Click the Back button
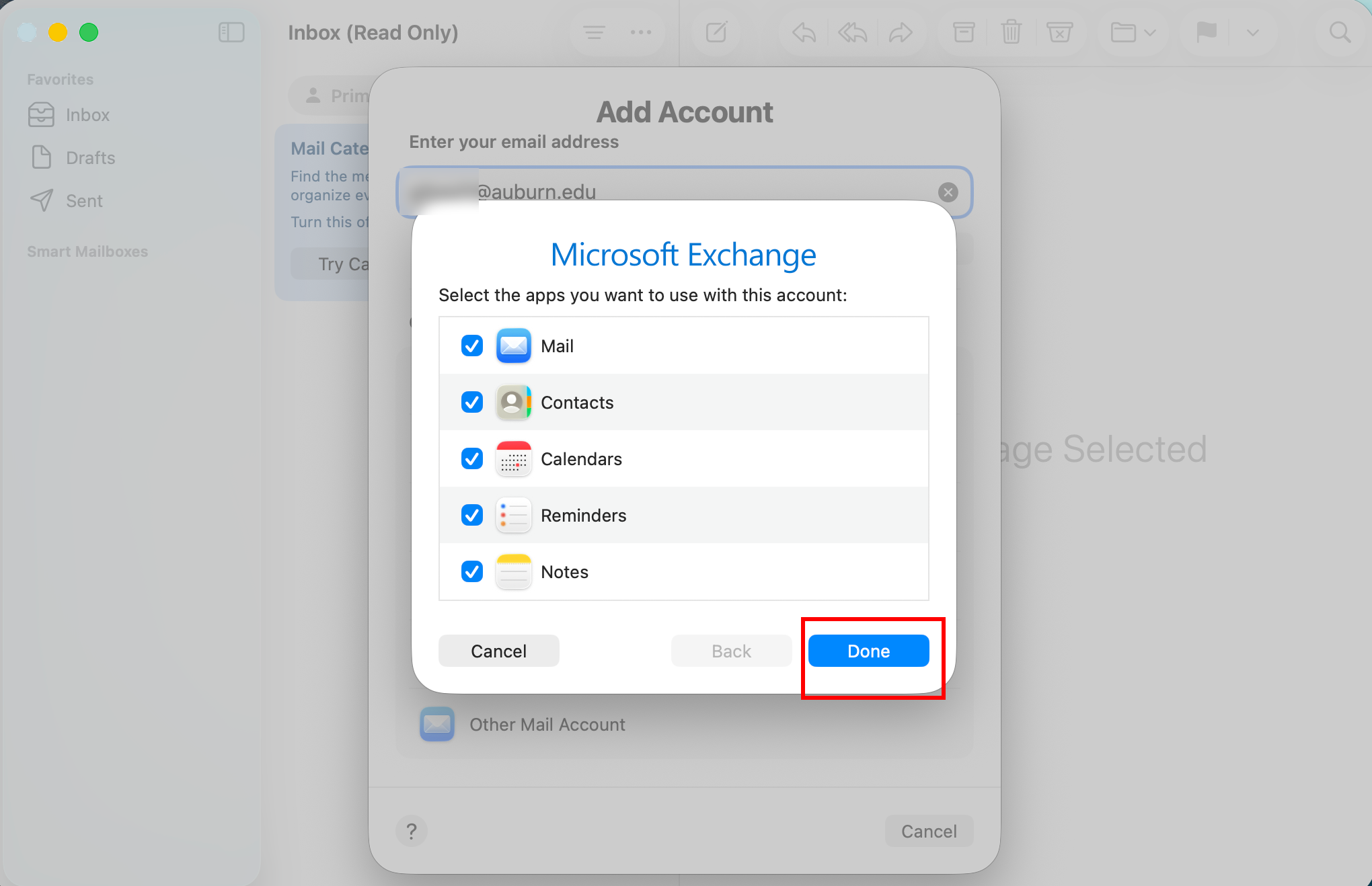Image resolution: width=1372 pixels, height=886 pixels. [732, 651]
